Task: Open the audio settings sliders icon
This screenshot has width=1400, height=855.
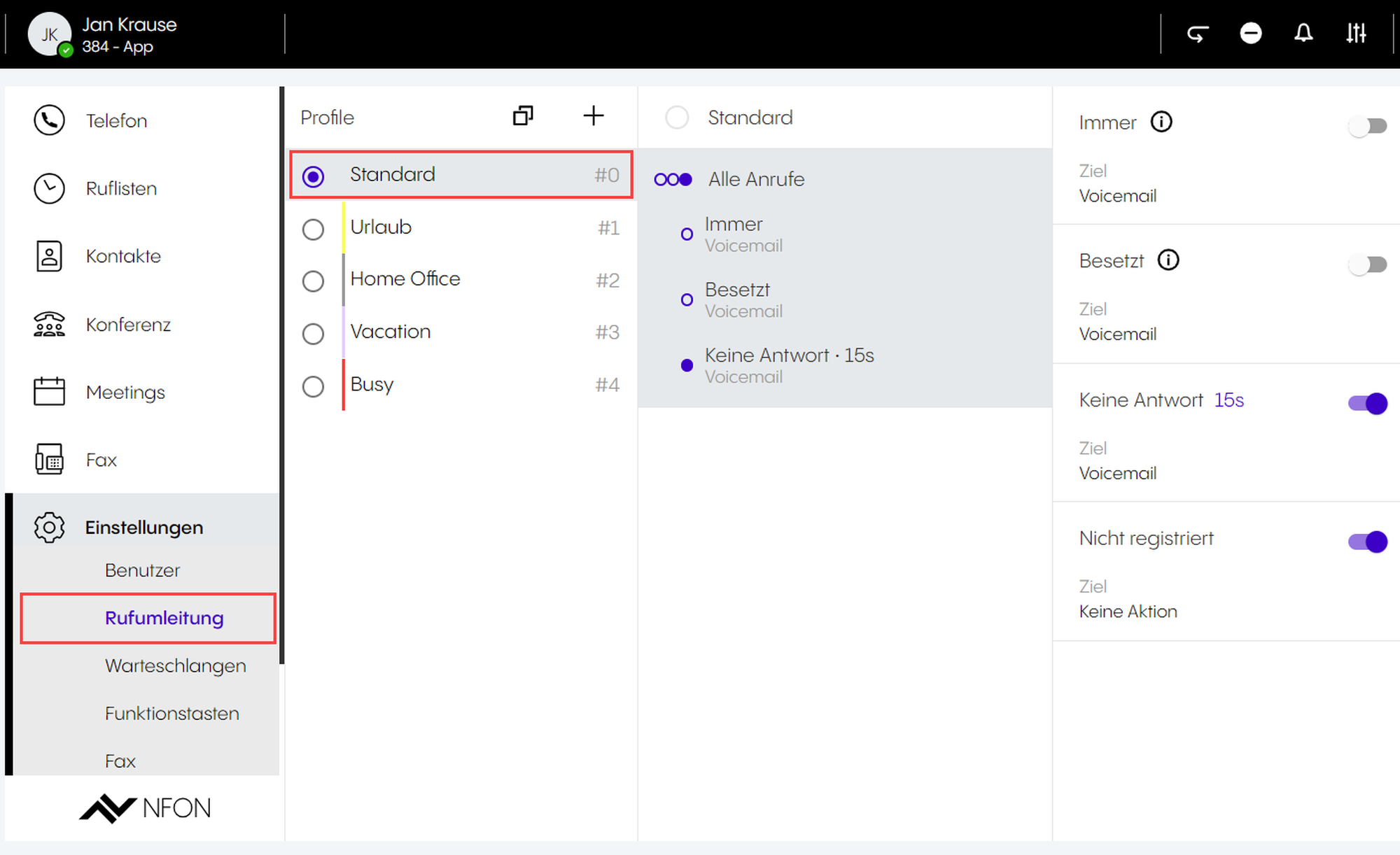Action: pos(1356,34)
